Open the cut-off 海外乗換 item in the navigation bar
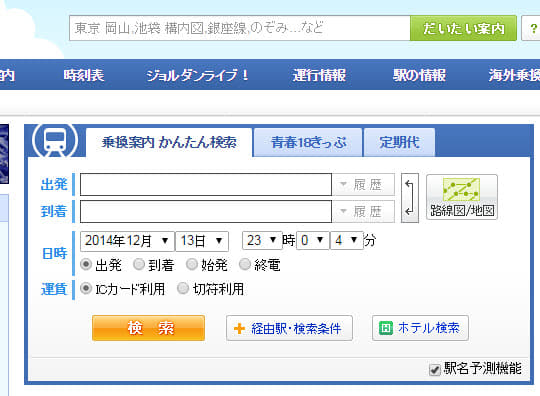This screenshot has height=396, width=540. [514, 75]
